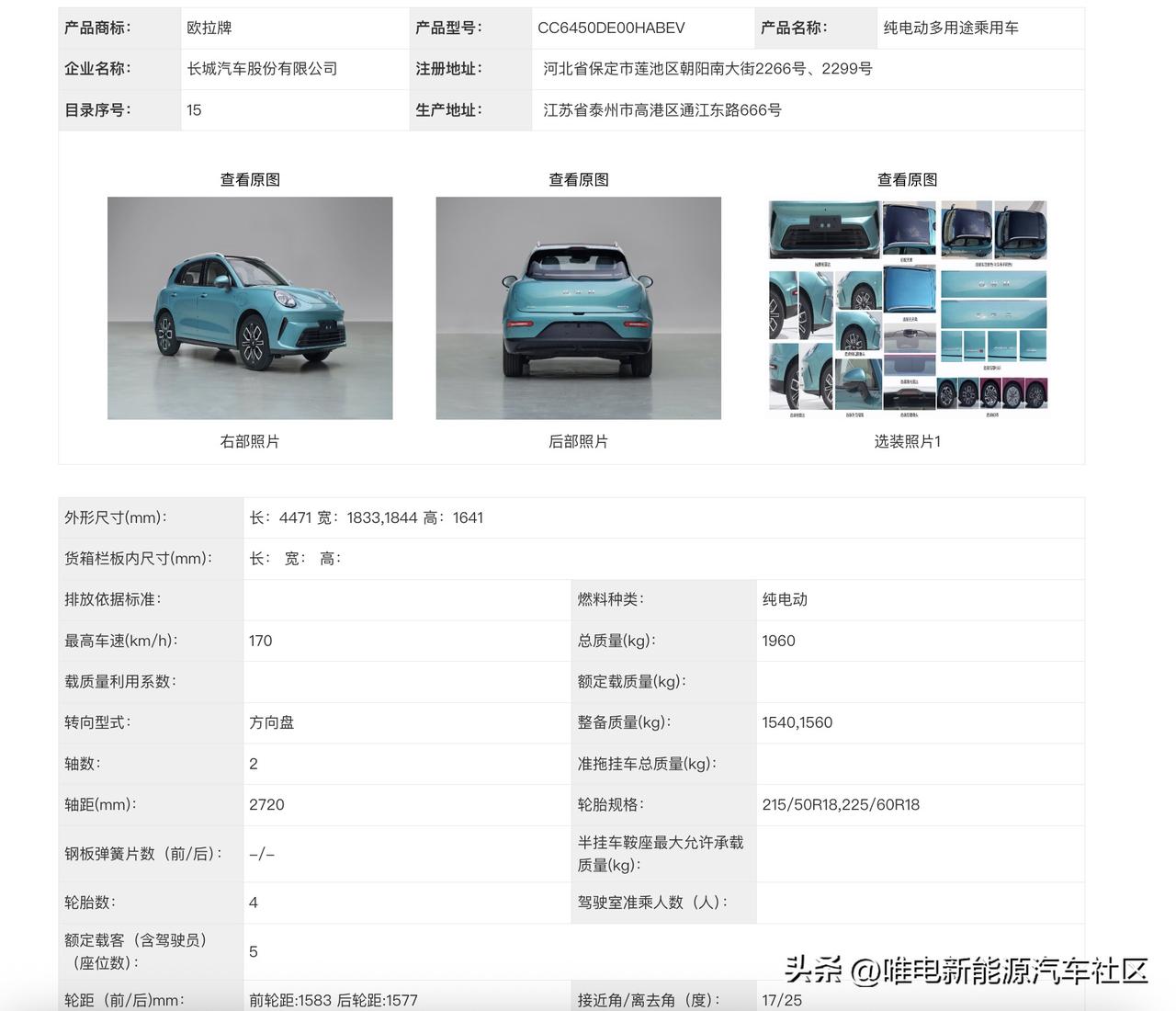The width and height of the screenshot is (1176, 1011).
Task: Open the rear car photo thumbnail
Action: (579, 308)
